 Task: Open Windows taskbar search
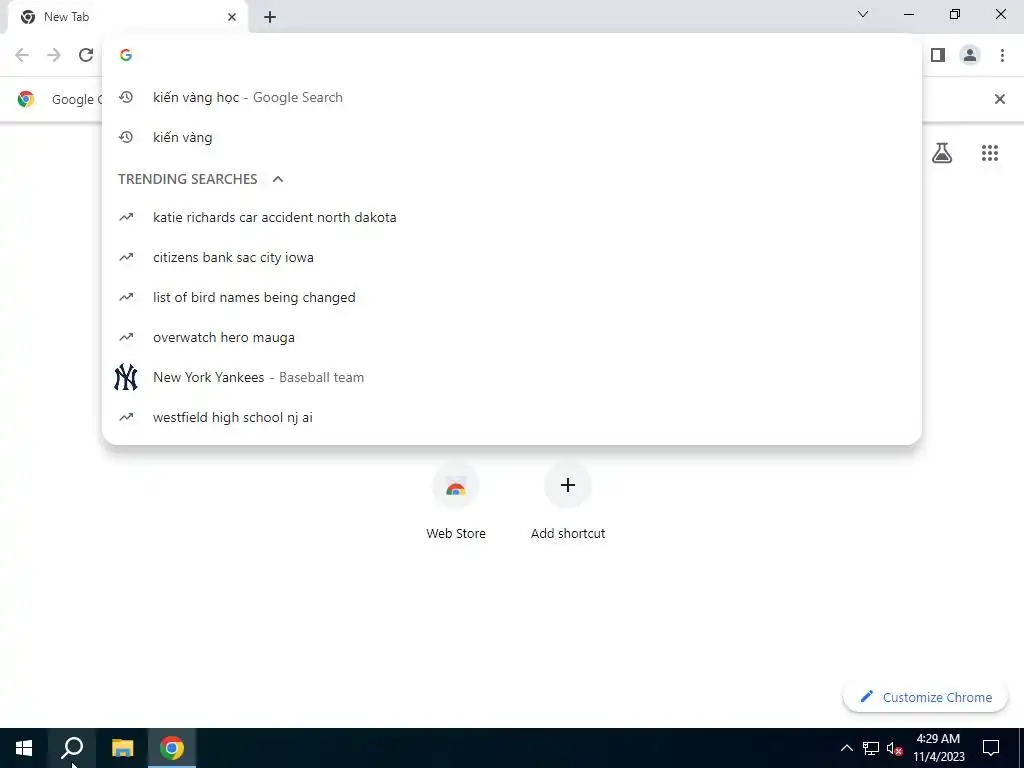tap(72, 748)
